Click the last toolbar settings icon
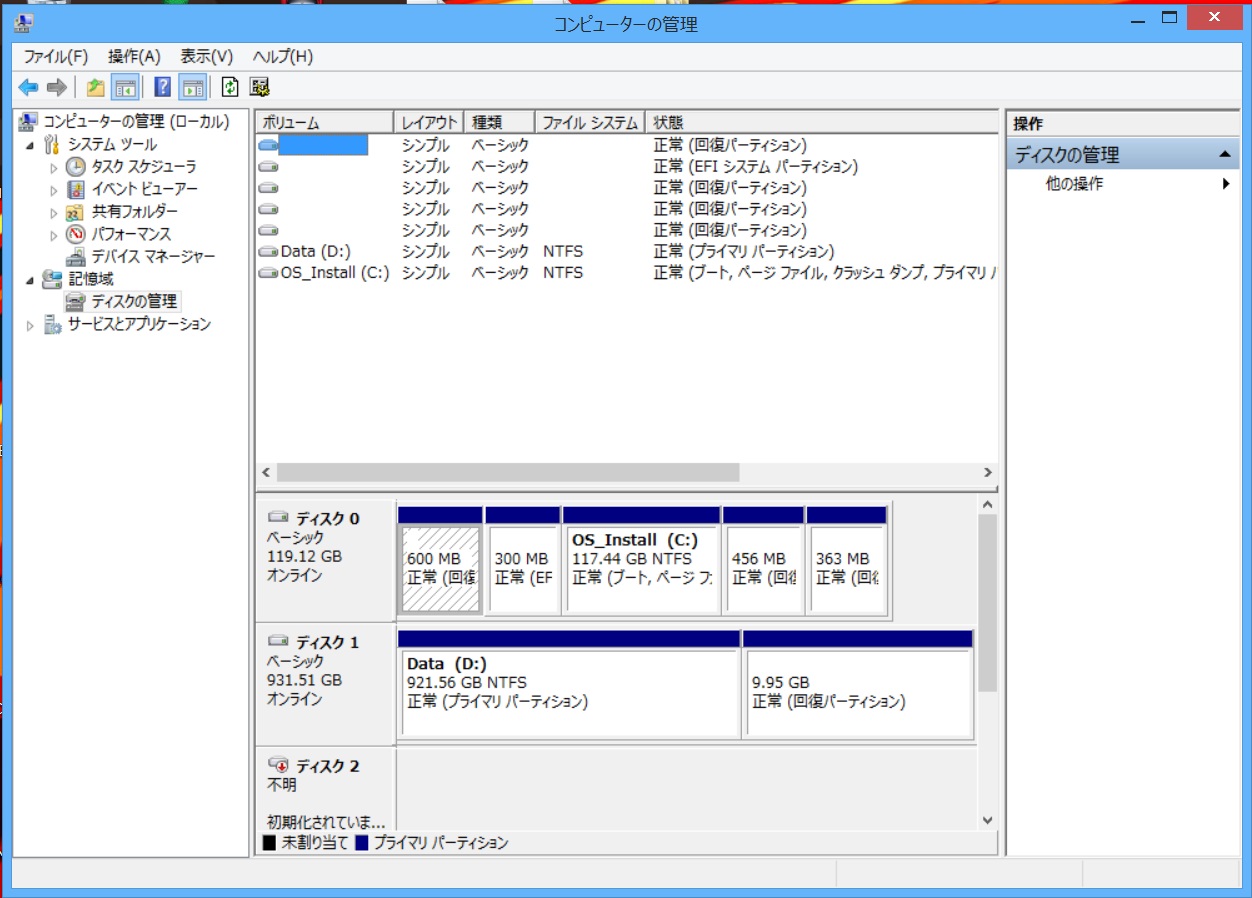This screenshot has height=898, width=1252. point(260,87)
